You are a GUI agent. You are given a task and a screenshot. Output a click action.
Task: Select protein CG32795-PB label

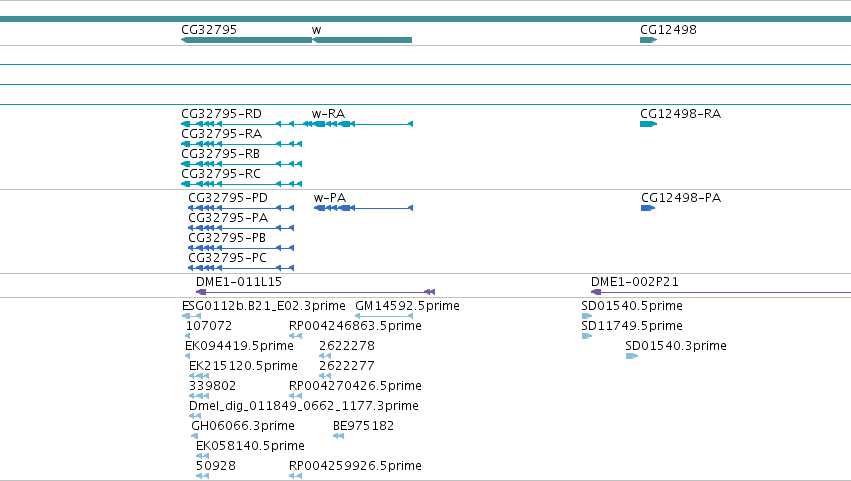[x=227, y=238]
